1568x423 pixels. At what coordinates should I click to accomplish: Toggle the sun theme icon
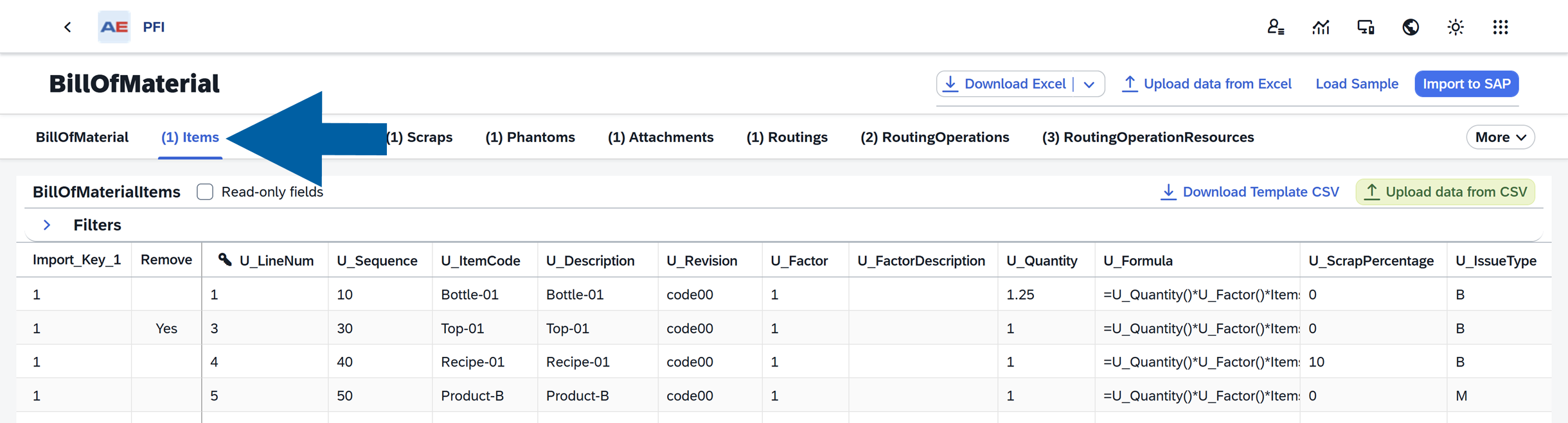click(1456, 27)
